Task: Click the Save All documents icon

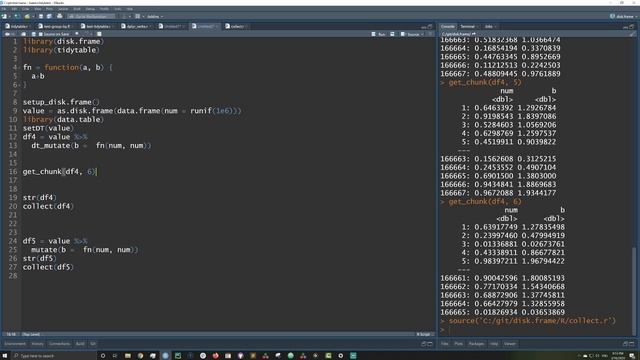Action: [49, 16]
